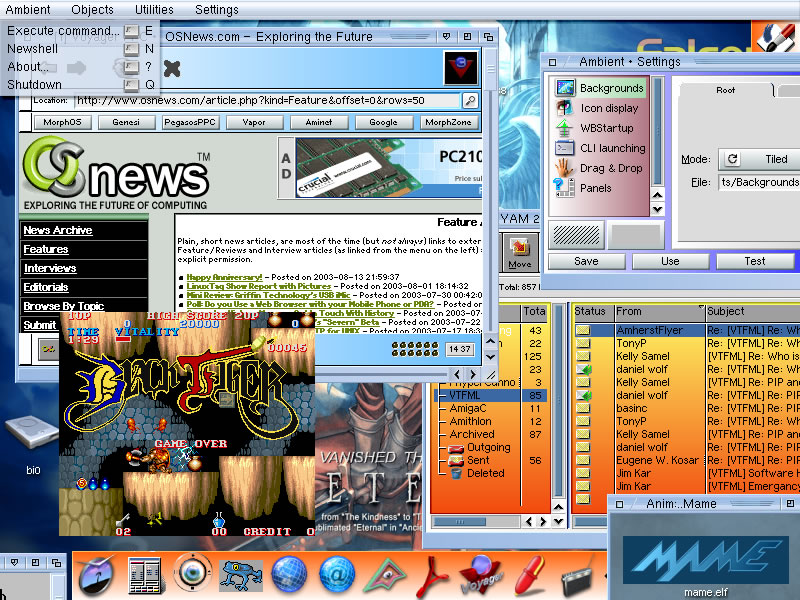Click the Ambient settings list vertical scrollbar
Screen dimensions: 800x600
coord(658,132)
